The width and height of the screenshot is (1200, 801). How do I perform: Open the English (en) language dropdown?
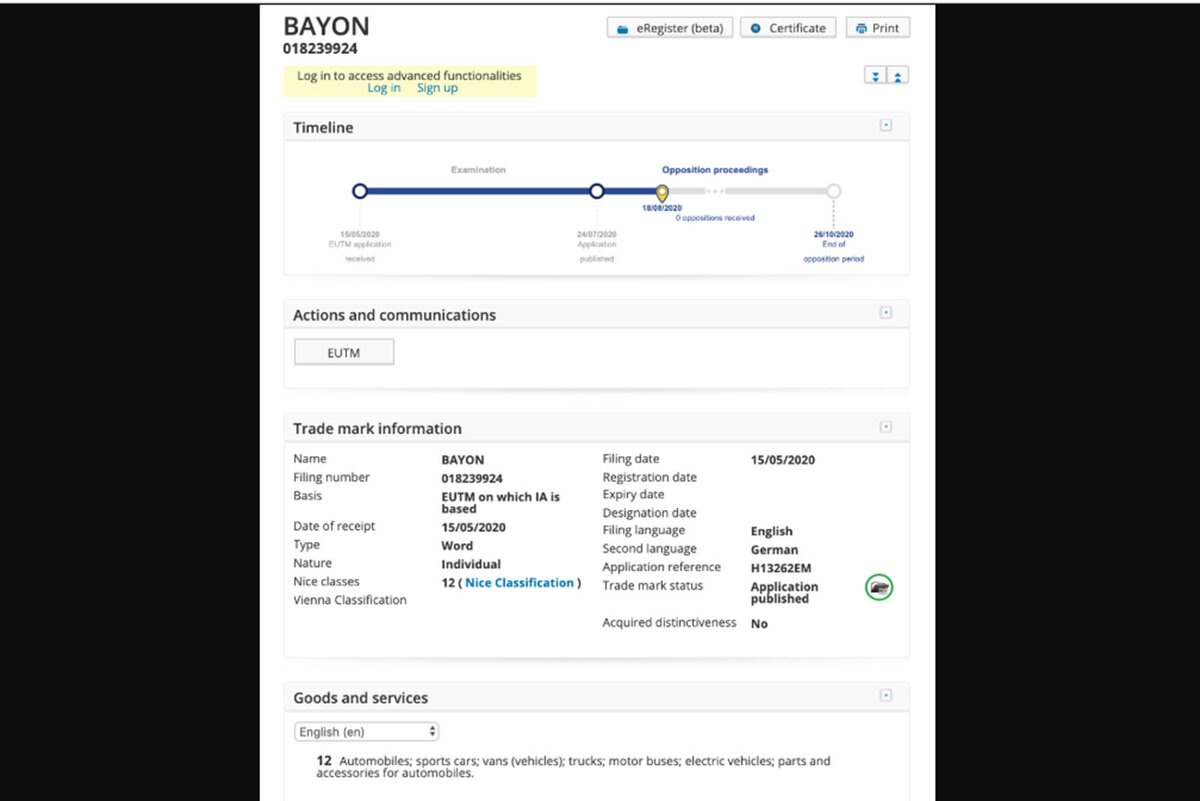coord(367,732)
